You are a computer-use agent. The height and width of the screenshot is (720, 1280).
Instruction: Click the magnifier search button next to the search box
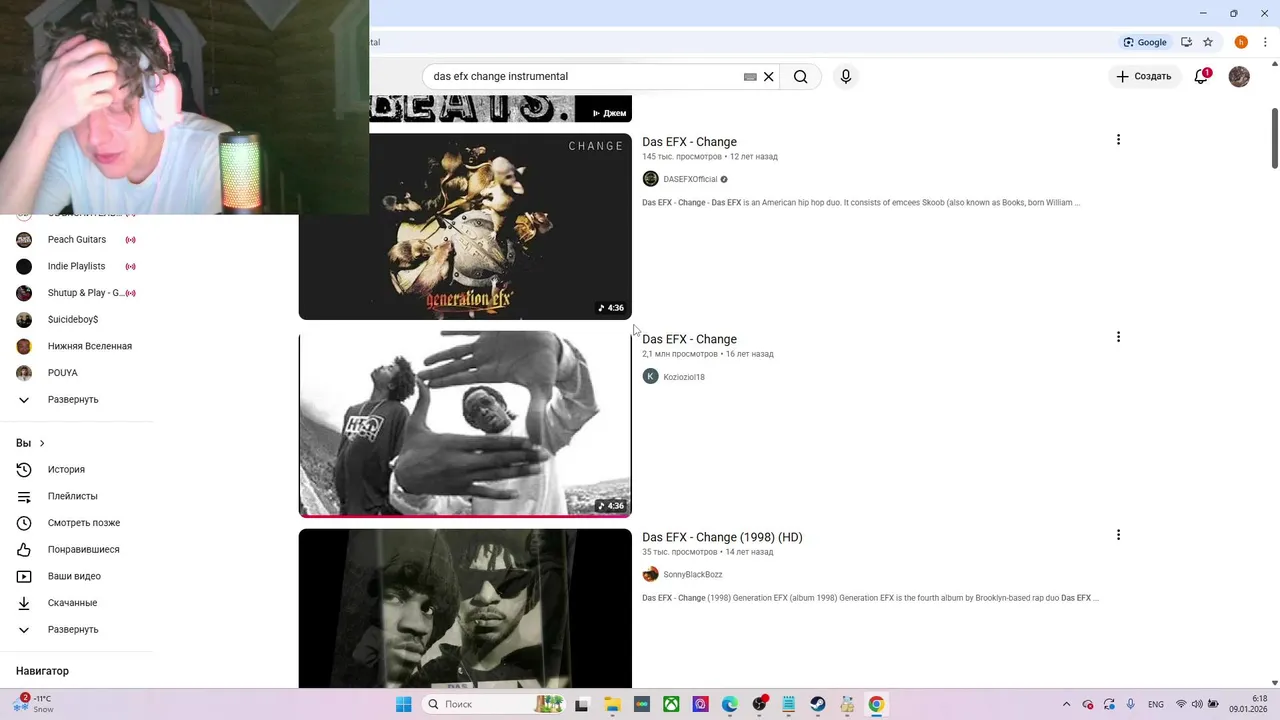(x=800, y=76)
